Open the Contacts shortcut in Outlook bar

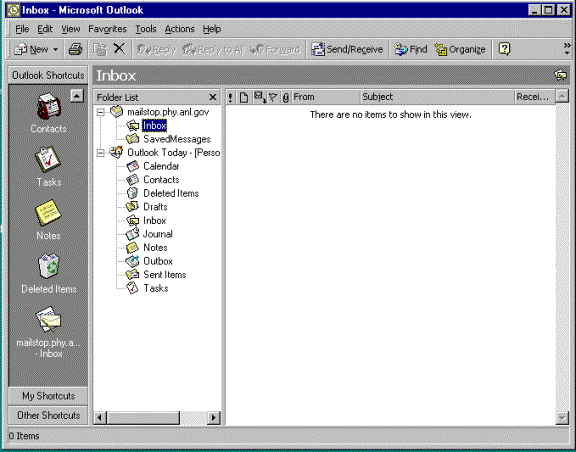[x=48, y=112]
